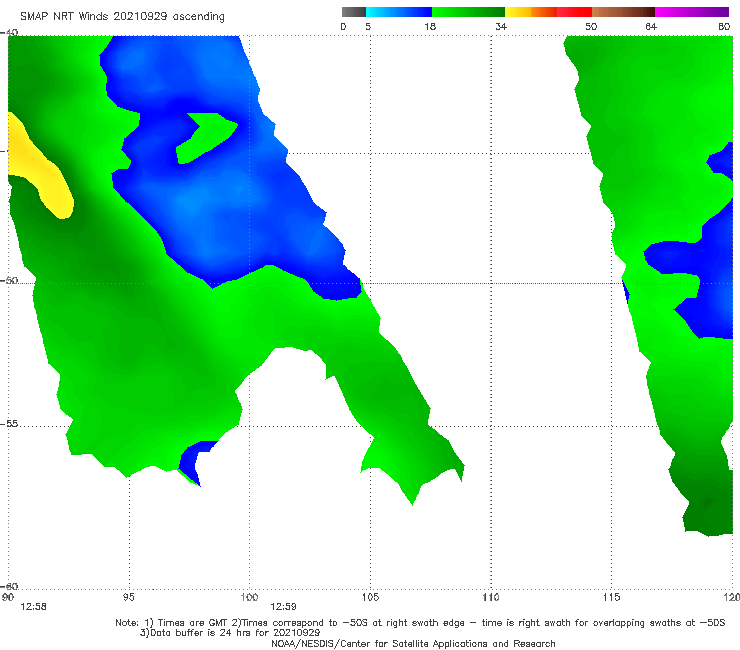
Task: Click the color bar label '5'
Action: pos(368,26)
